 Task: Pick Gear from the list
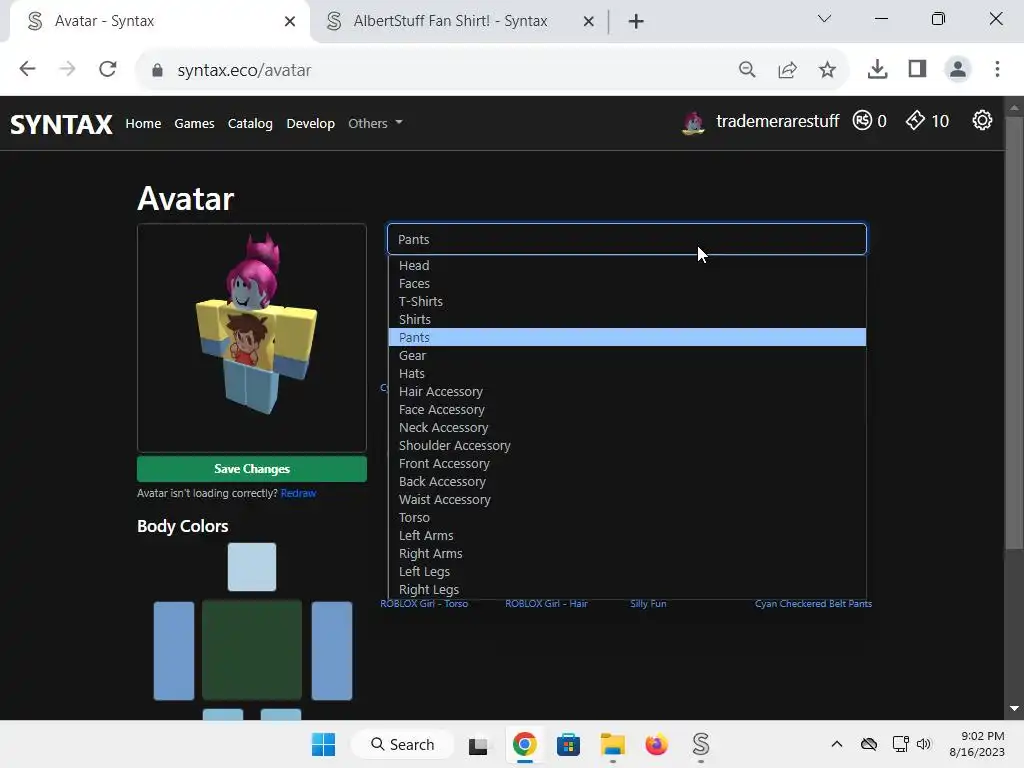tap(627, 355)
